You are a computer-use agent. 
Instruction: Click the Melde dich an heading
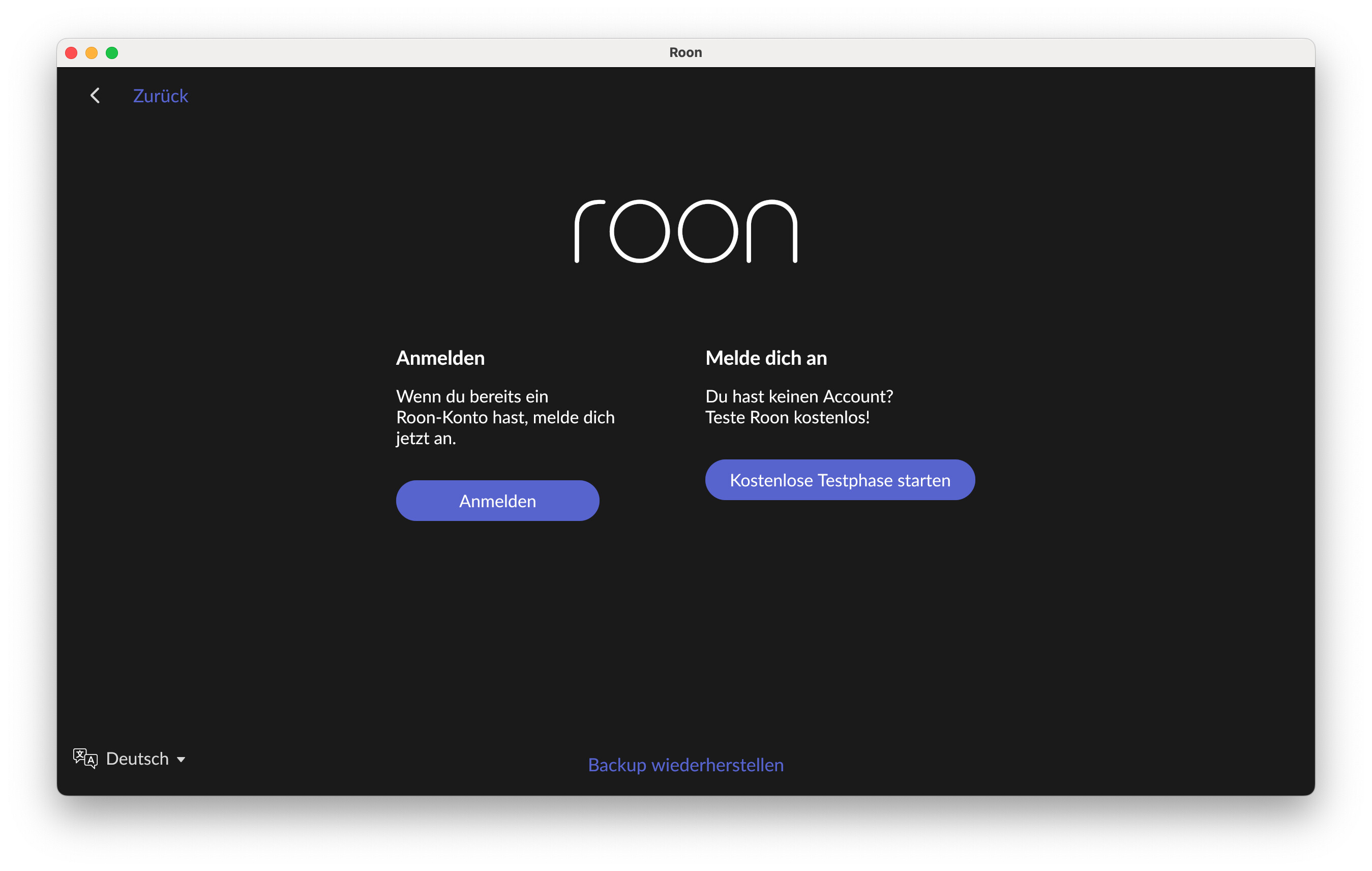click(766, 358)
